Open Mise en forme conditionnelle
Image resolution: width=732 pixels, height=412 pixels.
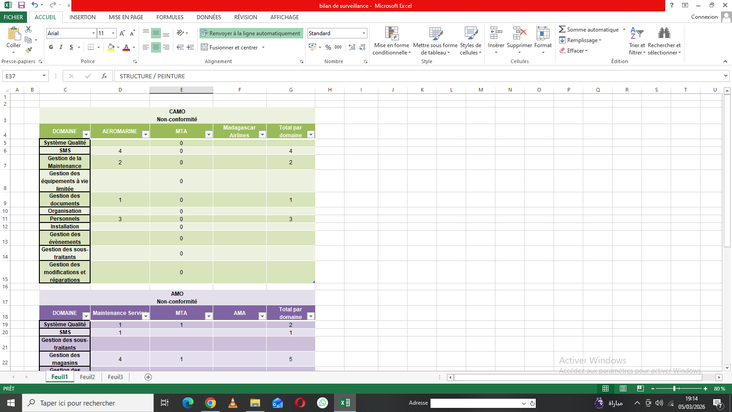click(390, 42)
